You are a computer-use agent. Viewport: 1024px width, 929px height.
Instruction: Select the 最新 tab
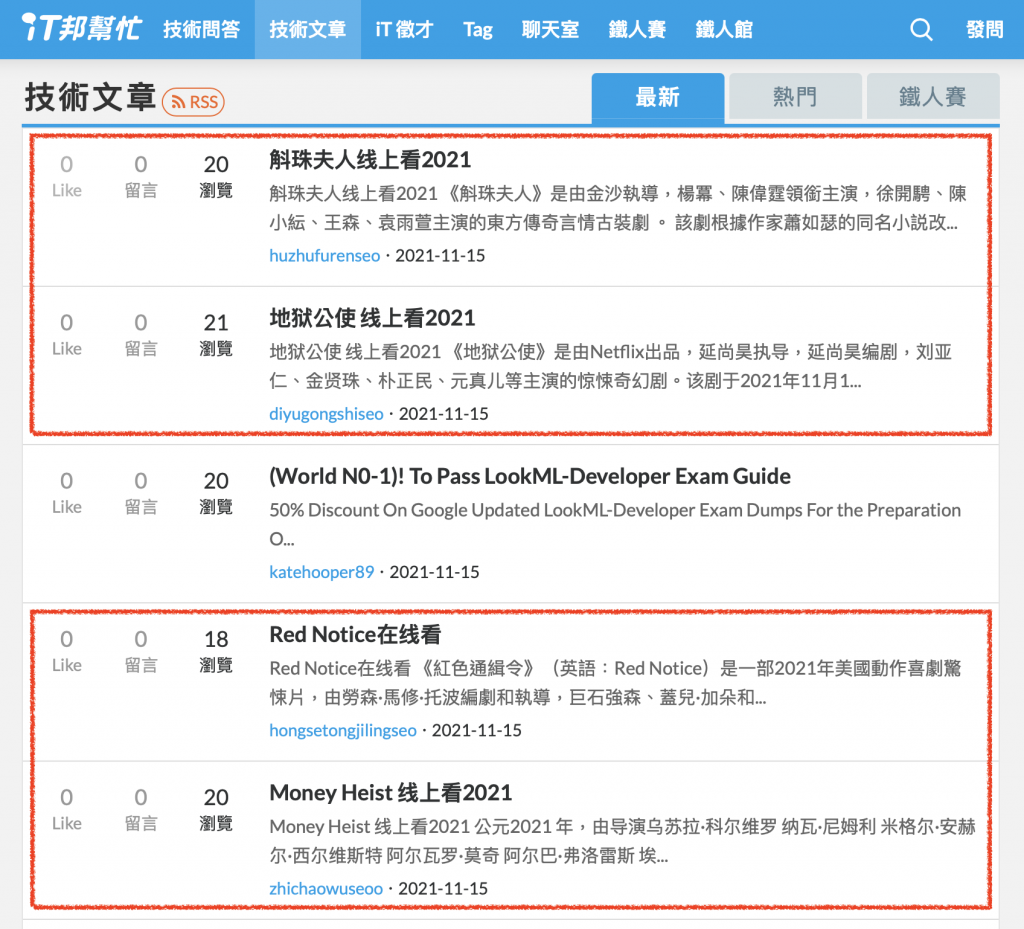click(658, 97)
